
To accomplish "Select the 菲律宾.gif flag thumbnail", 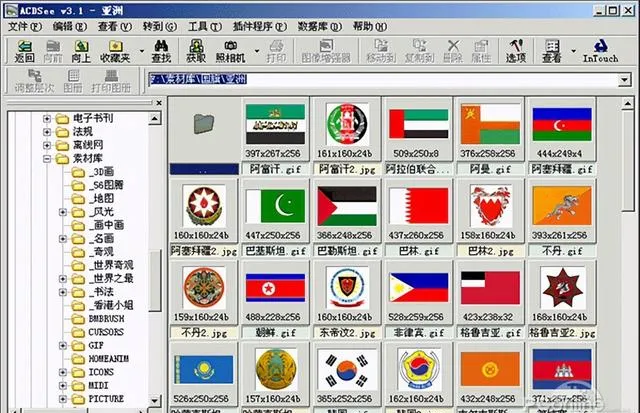I will (x=419, y=288).
